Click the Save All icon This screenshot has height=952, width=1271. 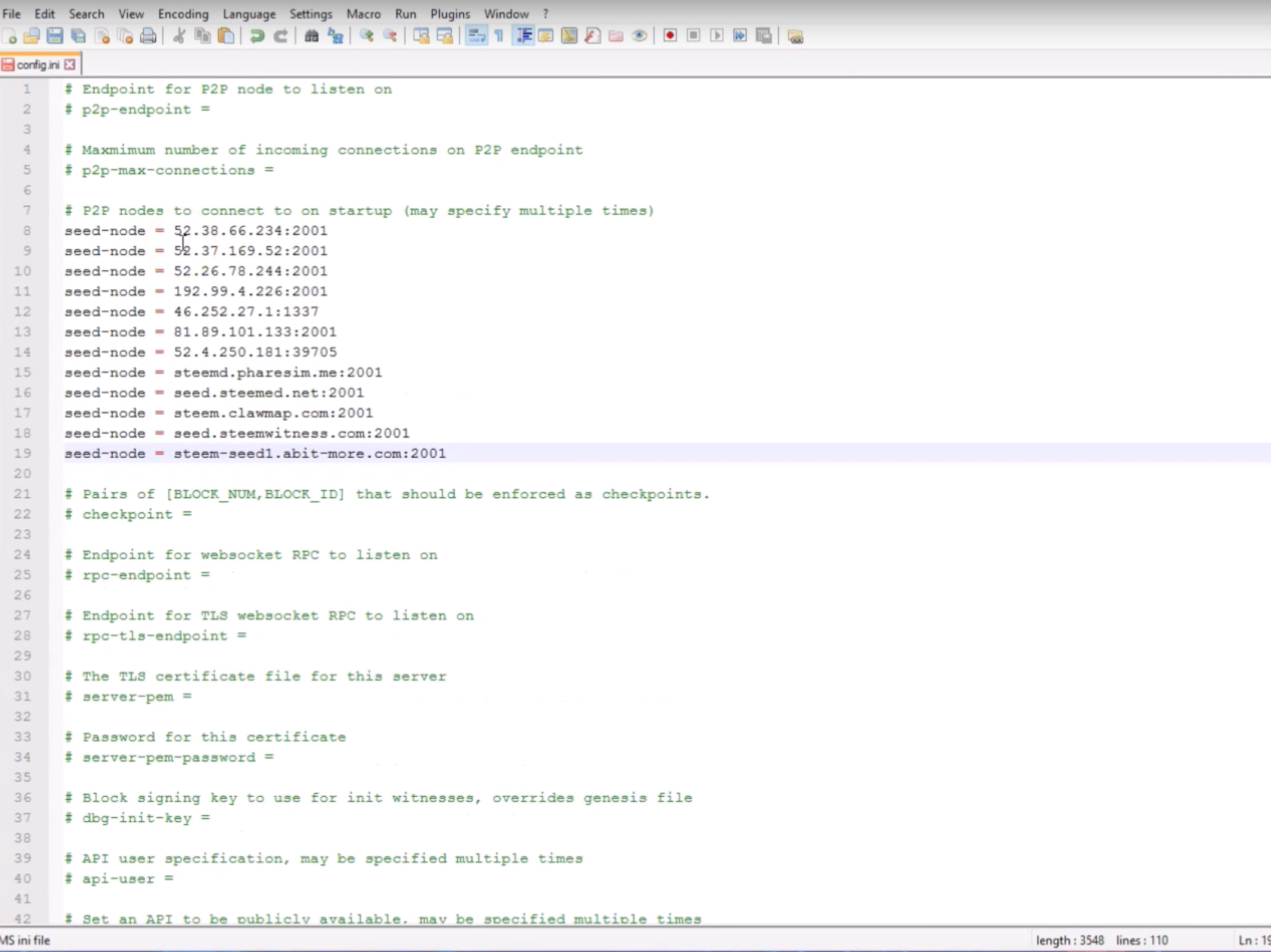click(x=78, y=36)
